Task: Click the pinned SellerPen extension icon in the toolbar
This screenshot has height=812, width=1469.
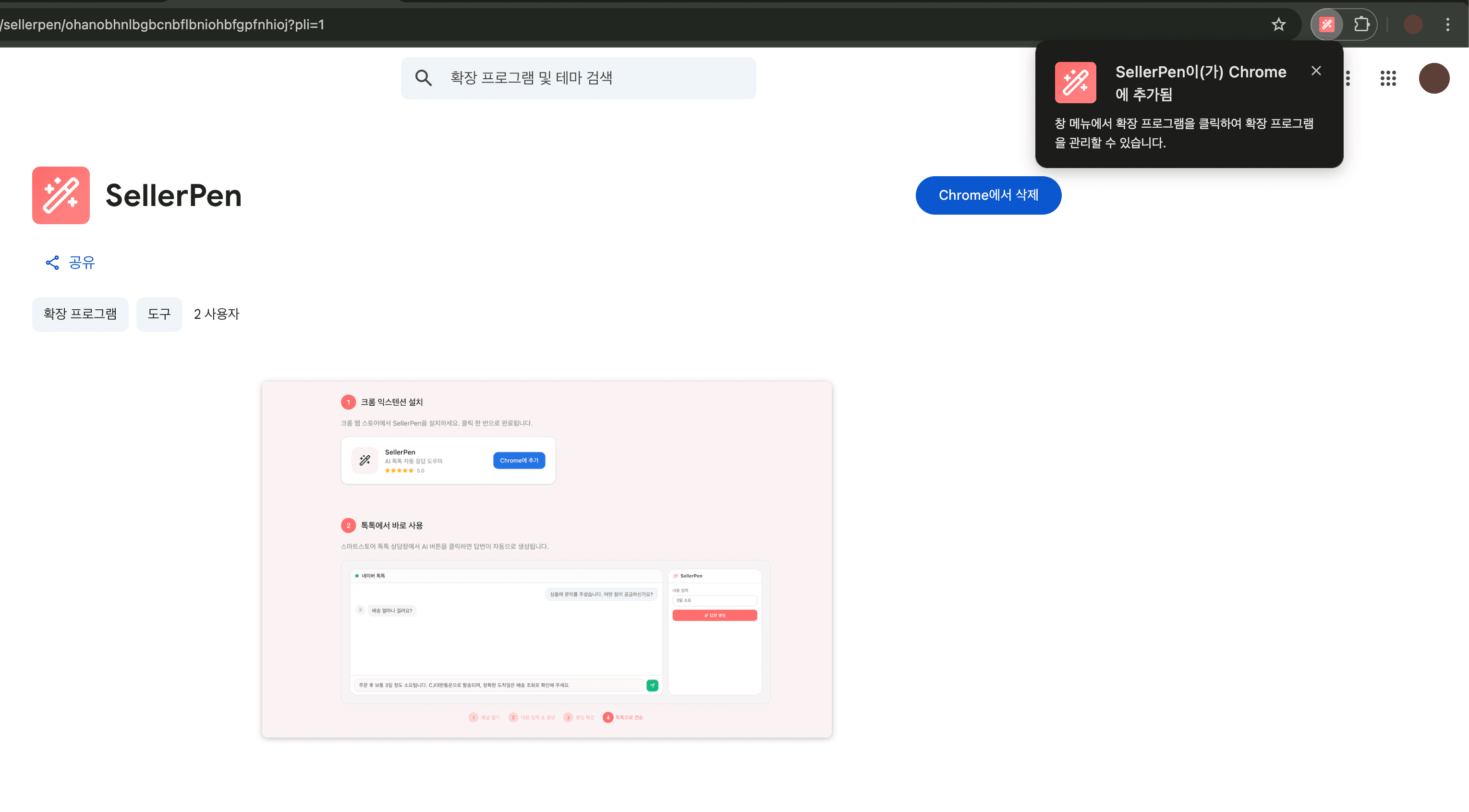Action: (1327, 24)
